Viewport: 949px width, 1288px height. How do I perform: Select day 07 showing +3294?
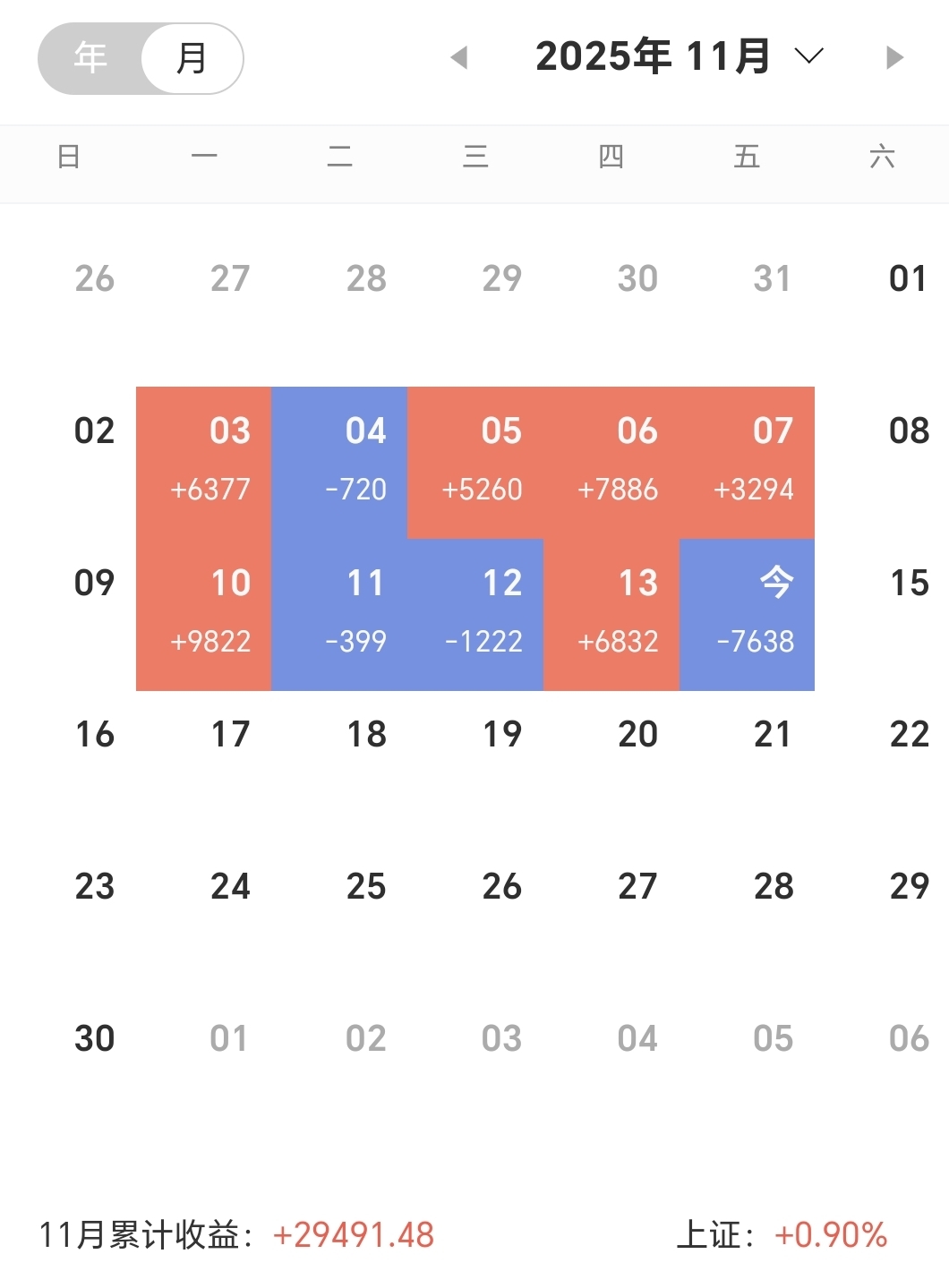[747, 463]
